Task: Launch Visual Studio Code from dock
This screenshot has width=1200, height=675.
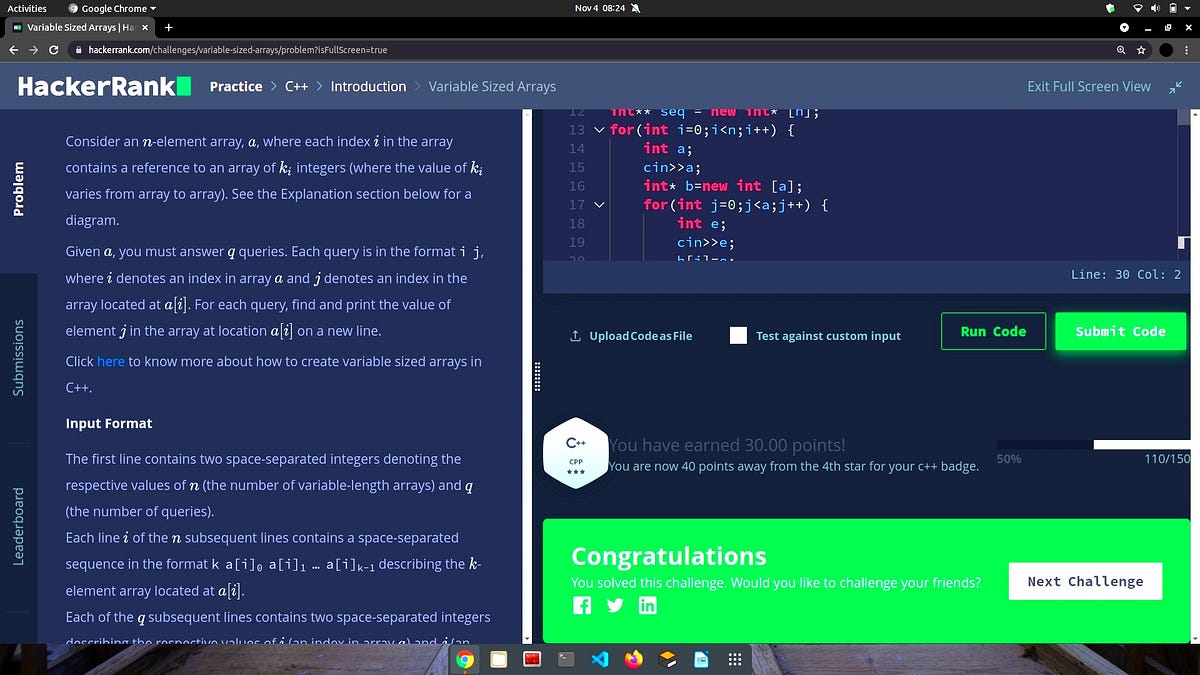Action: [x=600, y=659]
